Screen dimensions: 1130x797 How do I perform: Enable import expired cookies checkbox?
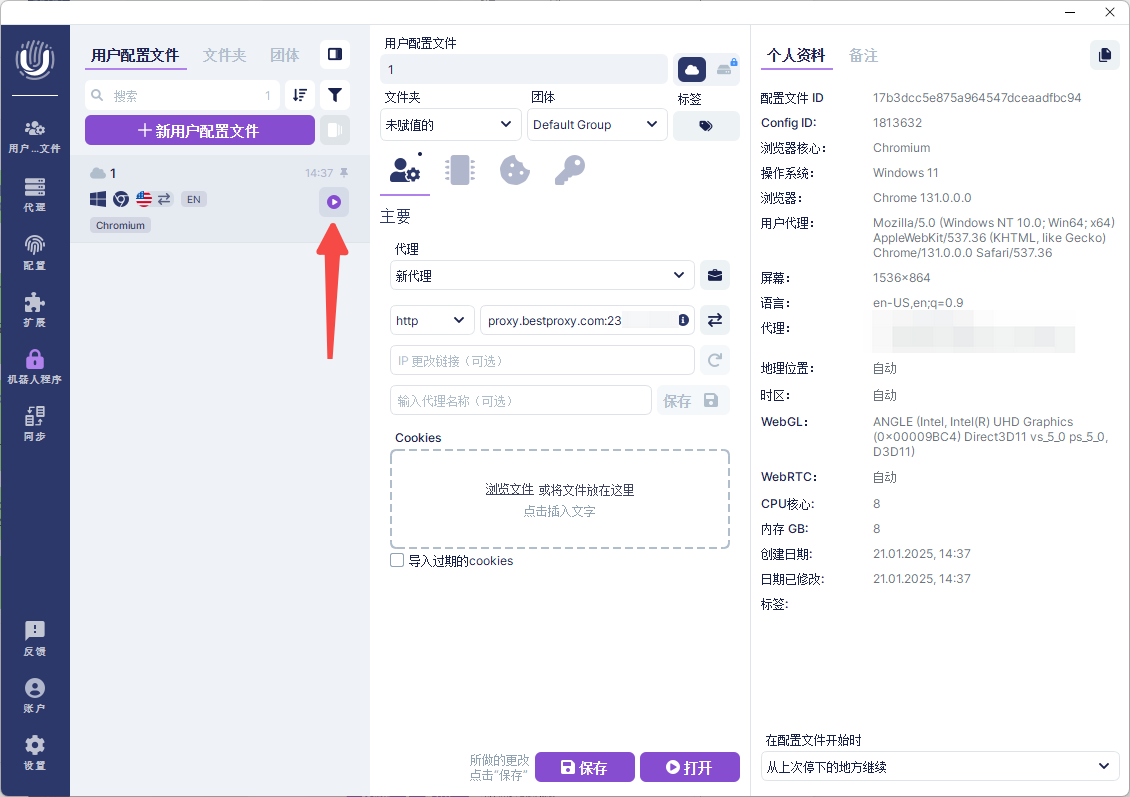(397, 561)
